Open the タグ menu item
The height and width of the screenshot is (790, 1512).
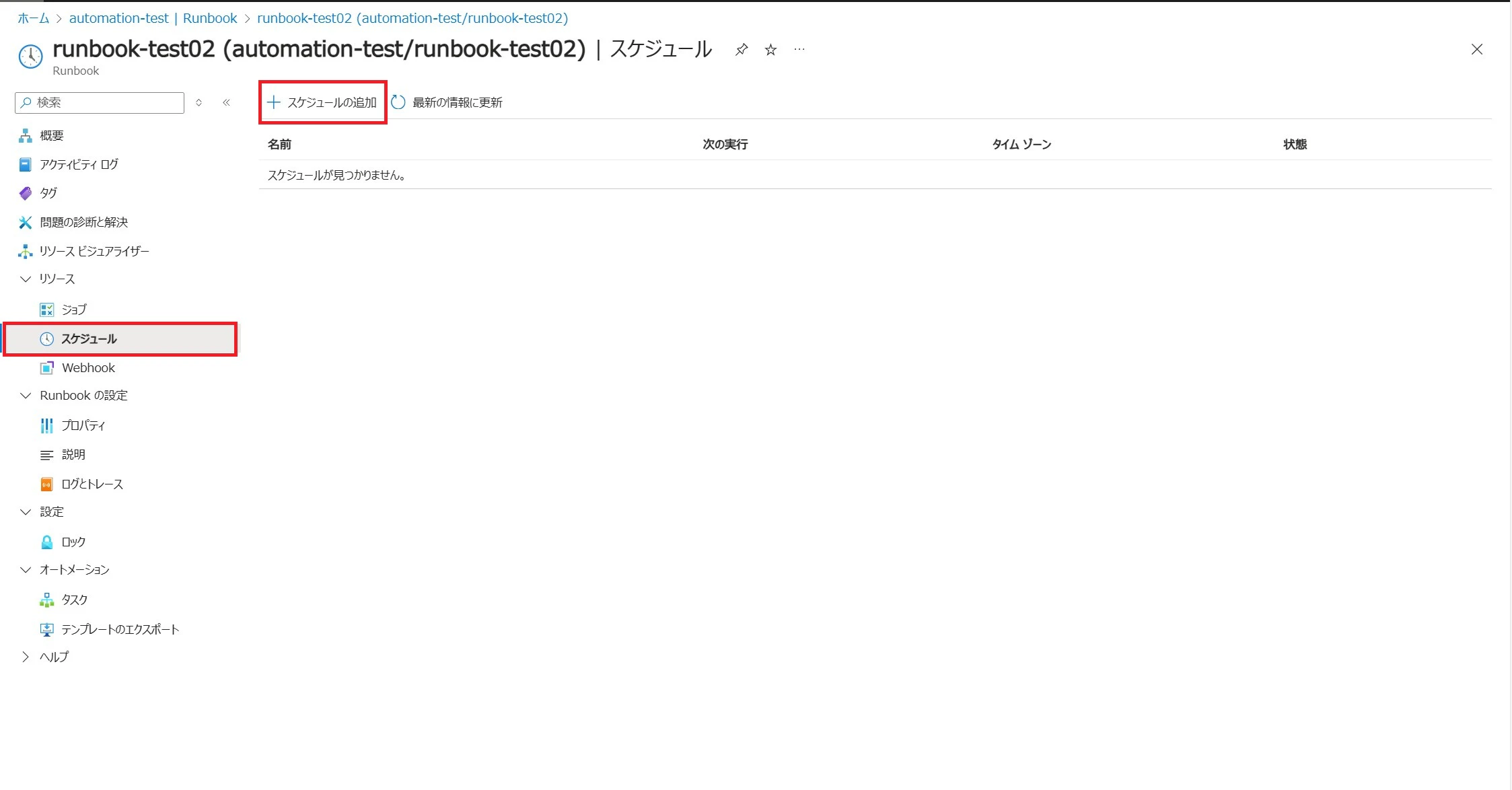click(x=48, y=193)
